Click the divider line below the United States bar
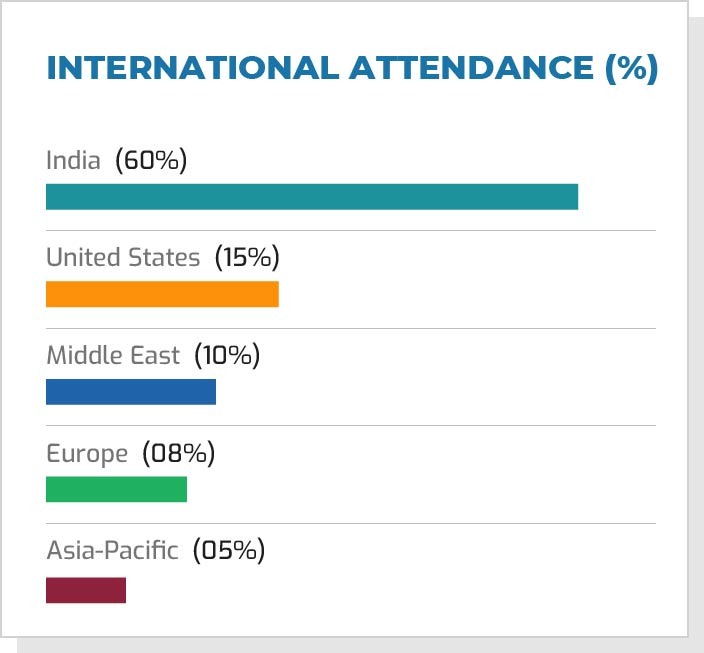 coord(351,328)
